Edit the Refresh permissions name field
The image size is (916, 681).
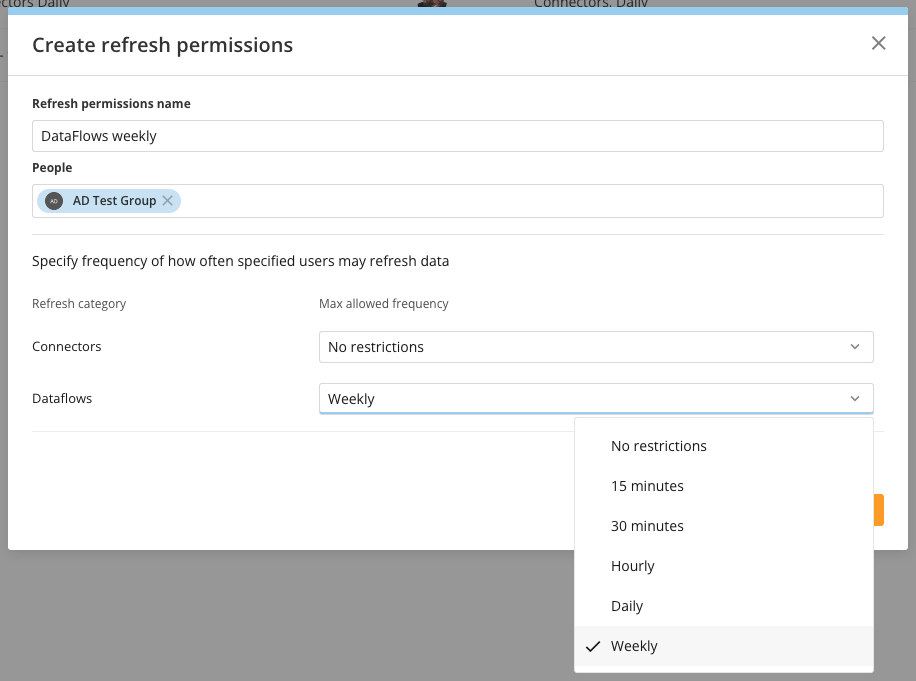[x=457, y=136]
